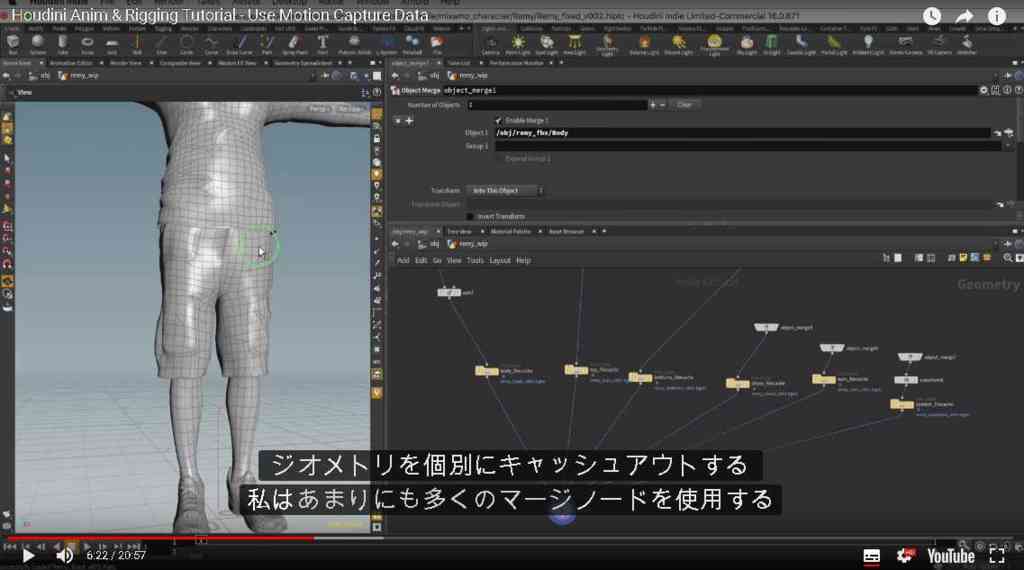Select the Box shelf tool

[x=12, y=44]
